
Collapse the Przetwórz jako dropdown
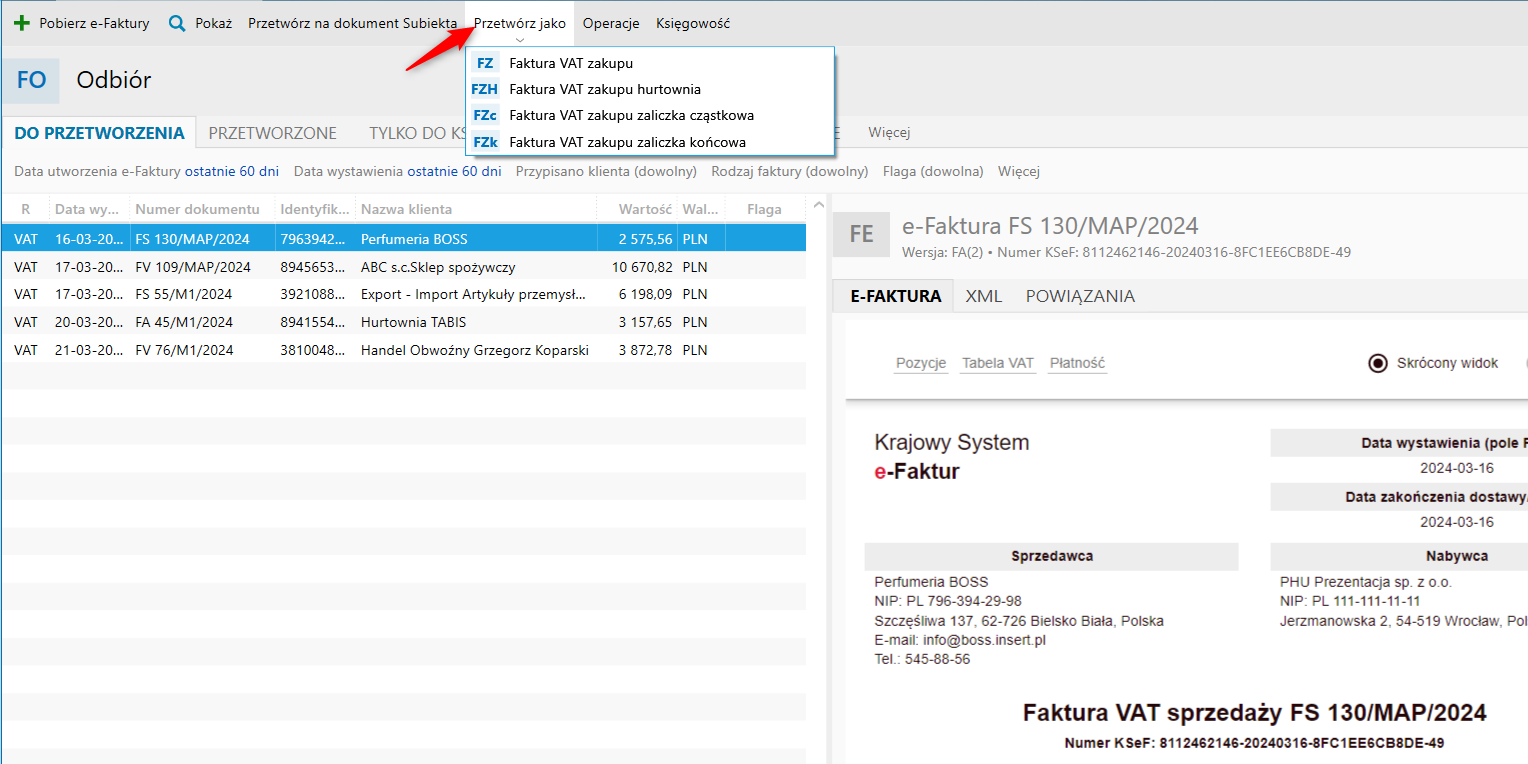(x=520, y=23)
